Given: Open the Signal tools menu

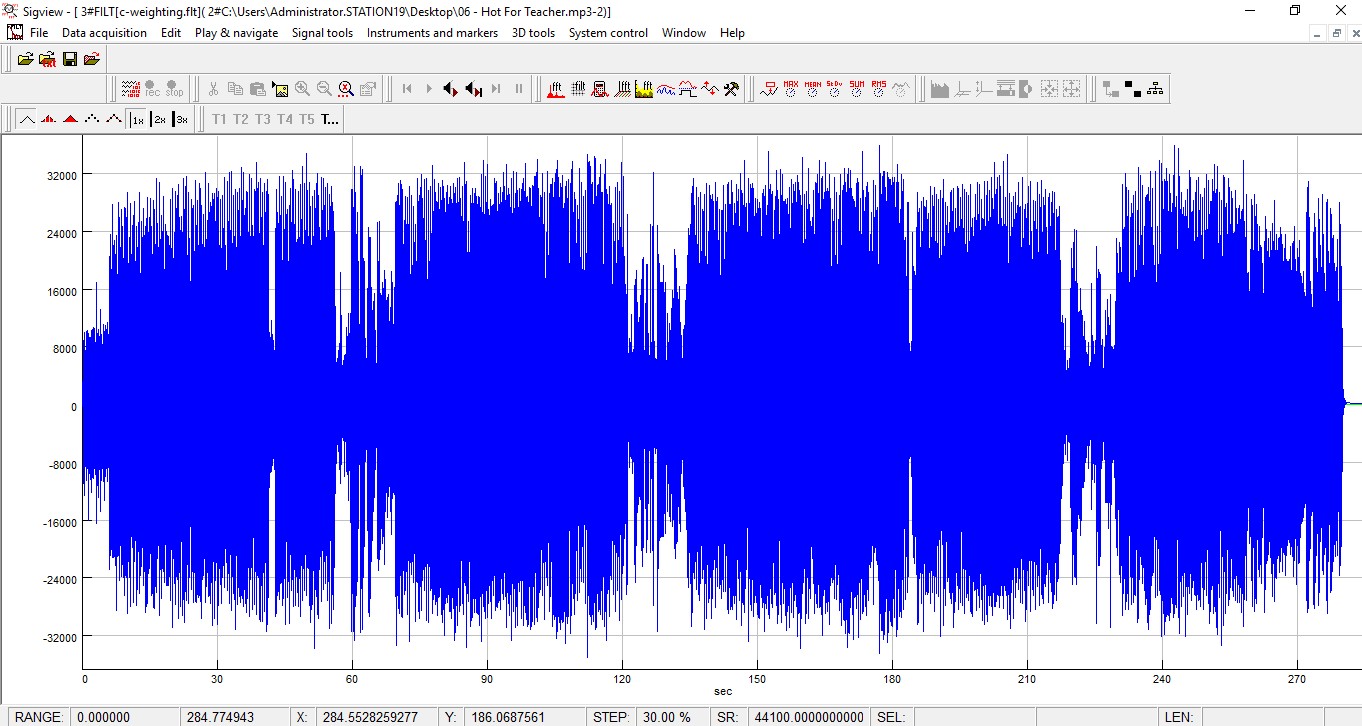Looking at the screenshot, I should [x=322, y=33].
